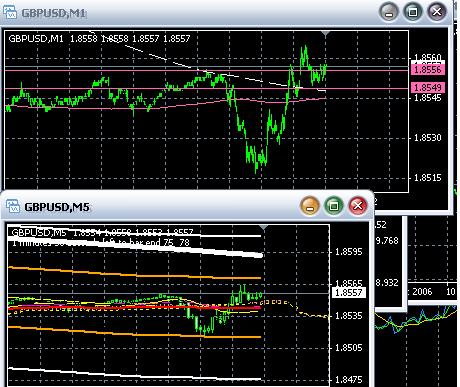
Task: Select the GBPUSD,M1 window title bar text
Action: click(53, 13)
